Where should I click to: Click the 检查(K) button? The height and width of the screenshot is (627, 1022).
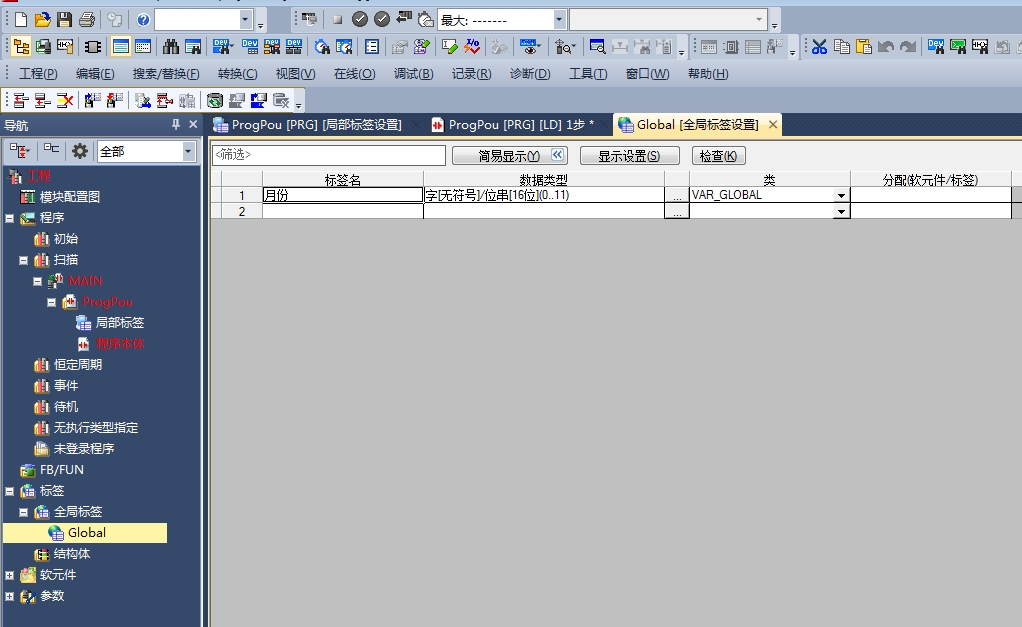(x=718, y=156)
